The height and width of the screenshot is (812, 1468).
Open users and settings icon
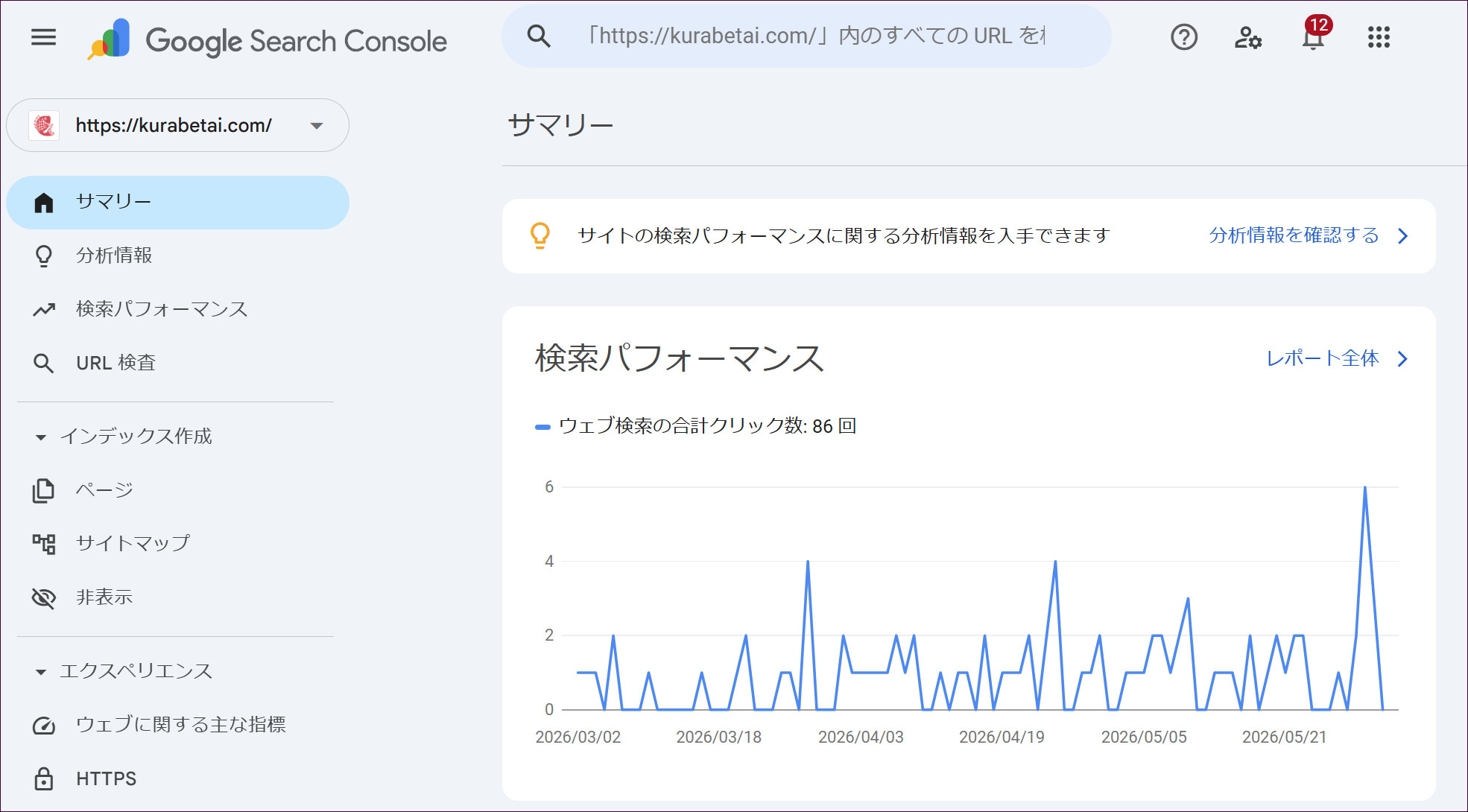[x=1248, y=37]
